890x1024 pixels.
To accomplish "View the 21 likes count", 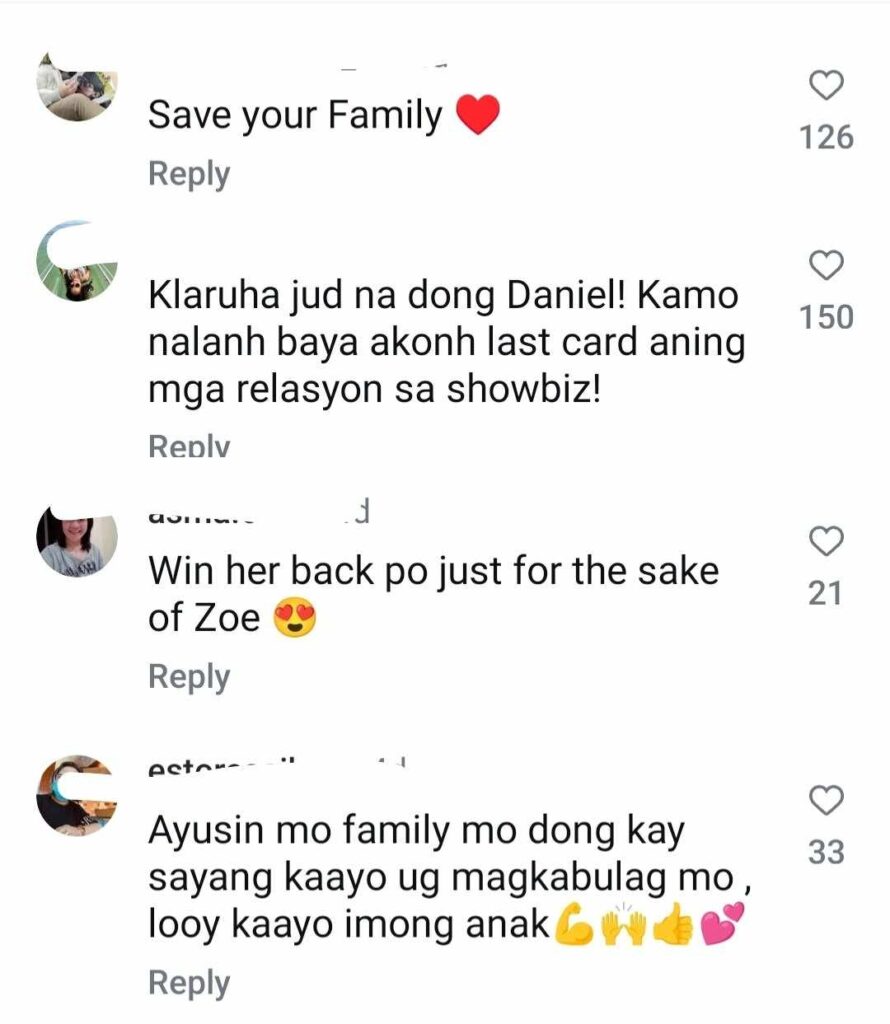I will [x=825, y=594].
